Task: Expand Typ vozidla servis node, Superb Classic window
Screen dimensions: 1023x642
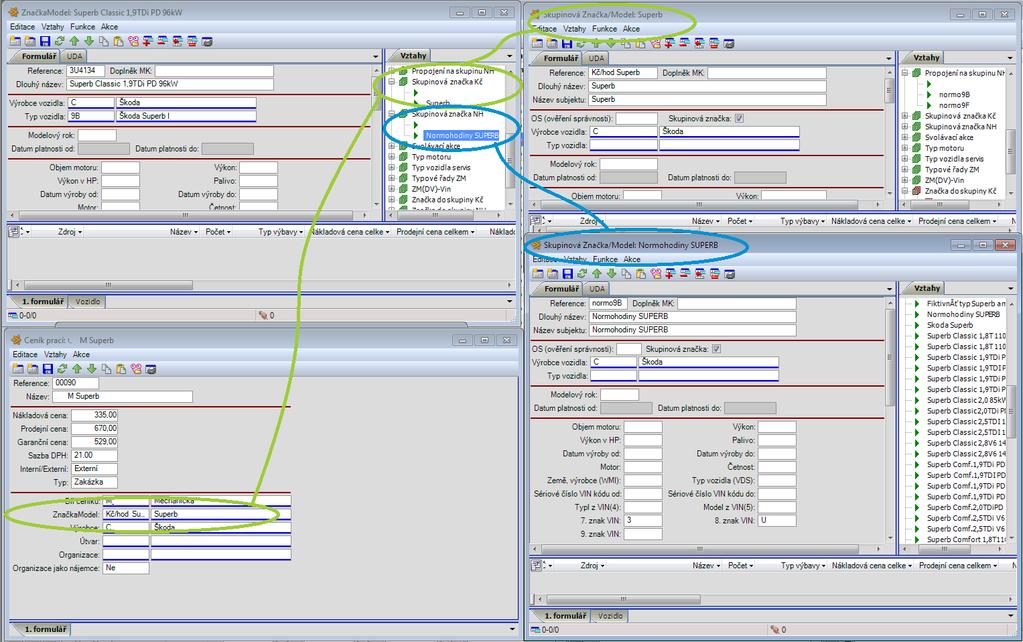Action: click(x=391, y=167)
